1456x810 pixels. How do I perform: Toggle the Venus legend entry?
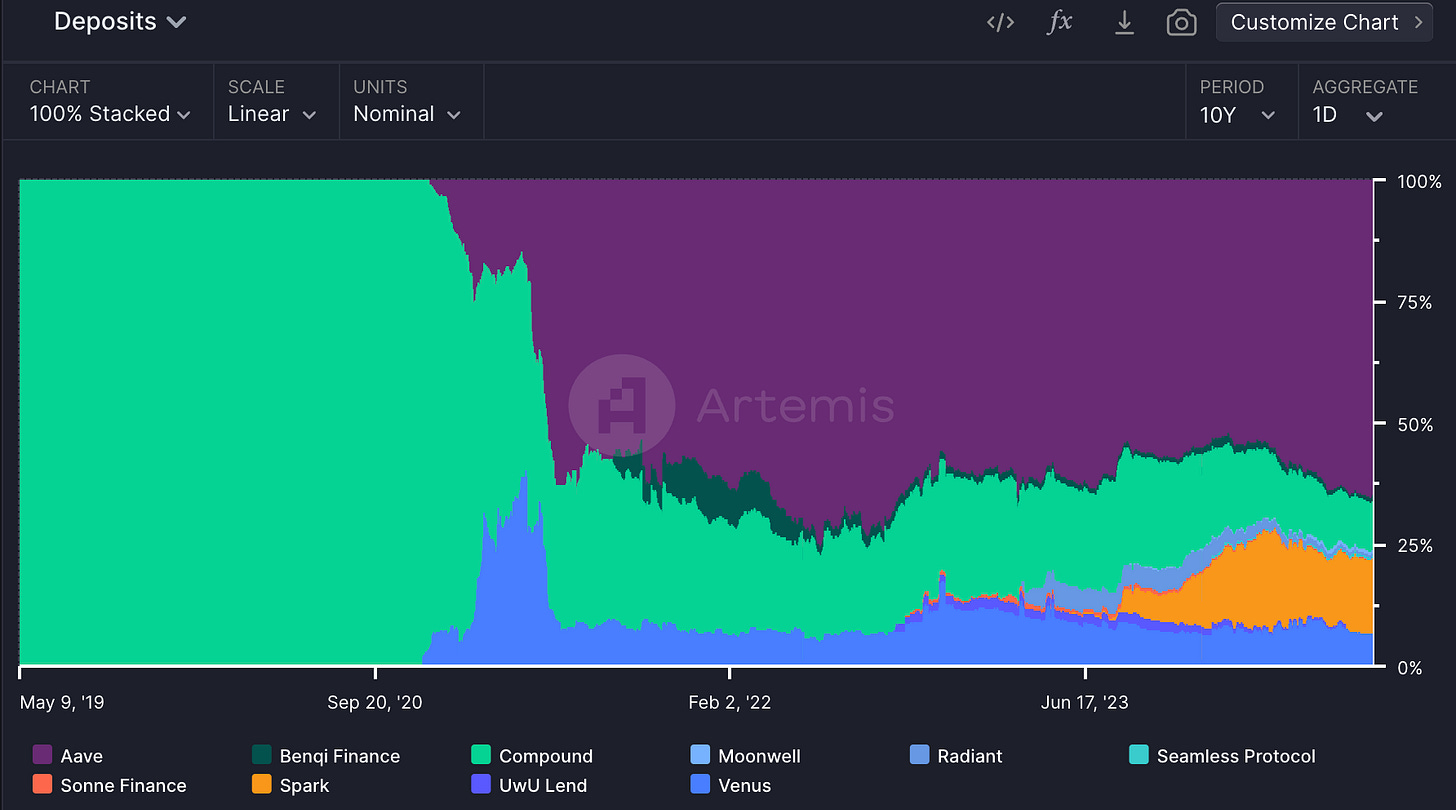click(731, 785)
